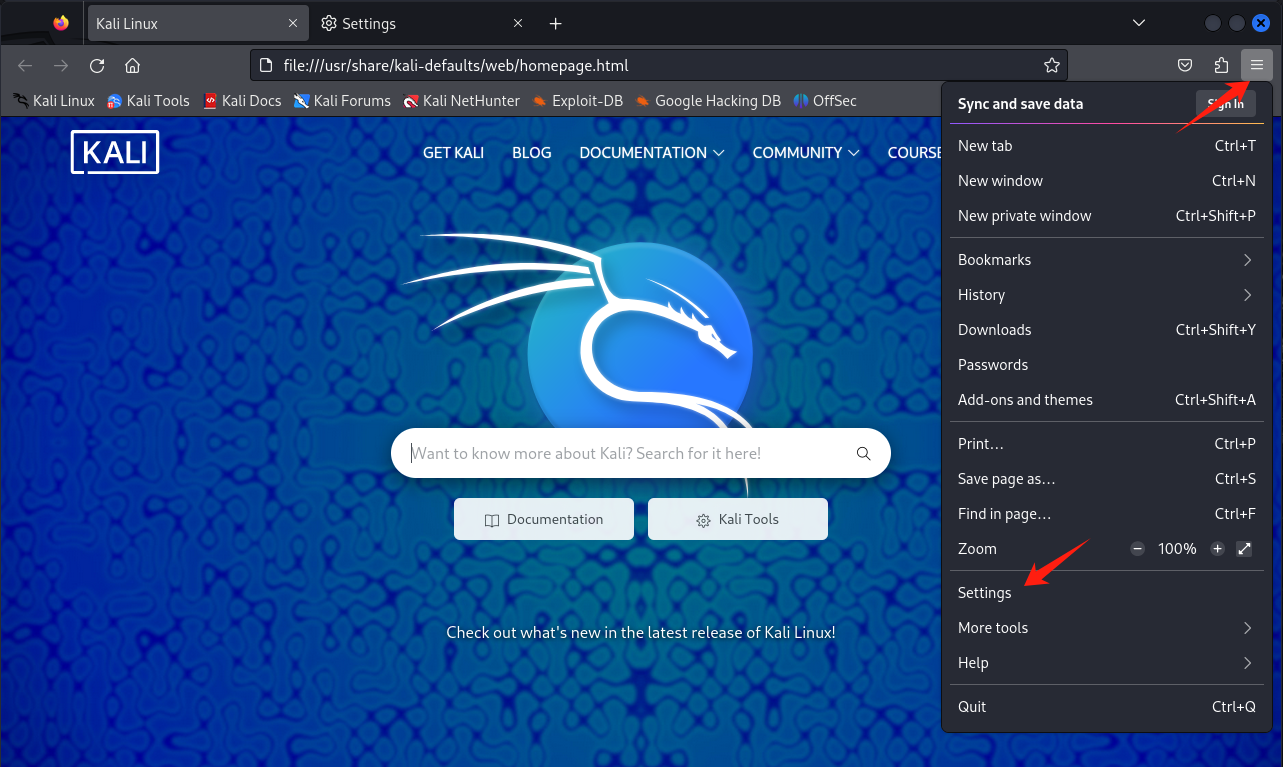Close the Settings tab
The image size is (1283, 767).
coord(518,23)
